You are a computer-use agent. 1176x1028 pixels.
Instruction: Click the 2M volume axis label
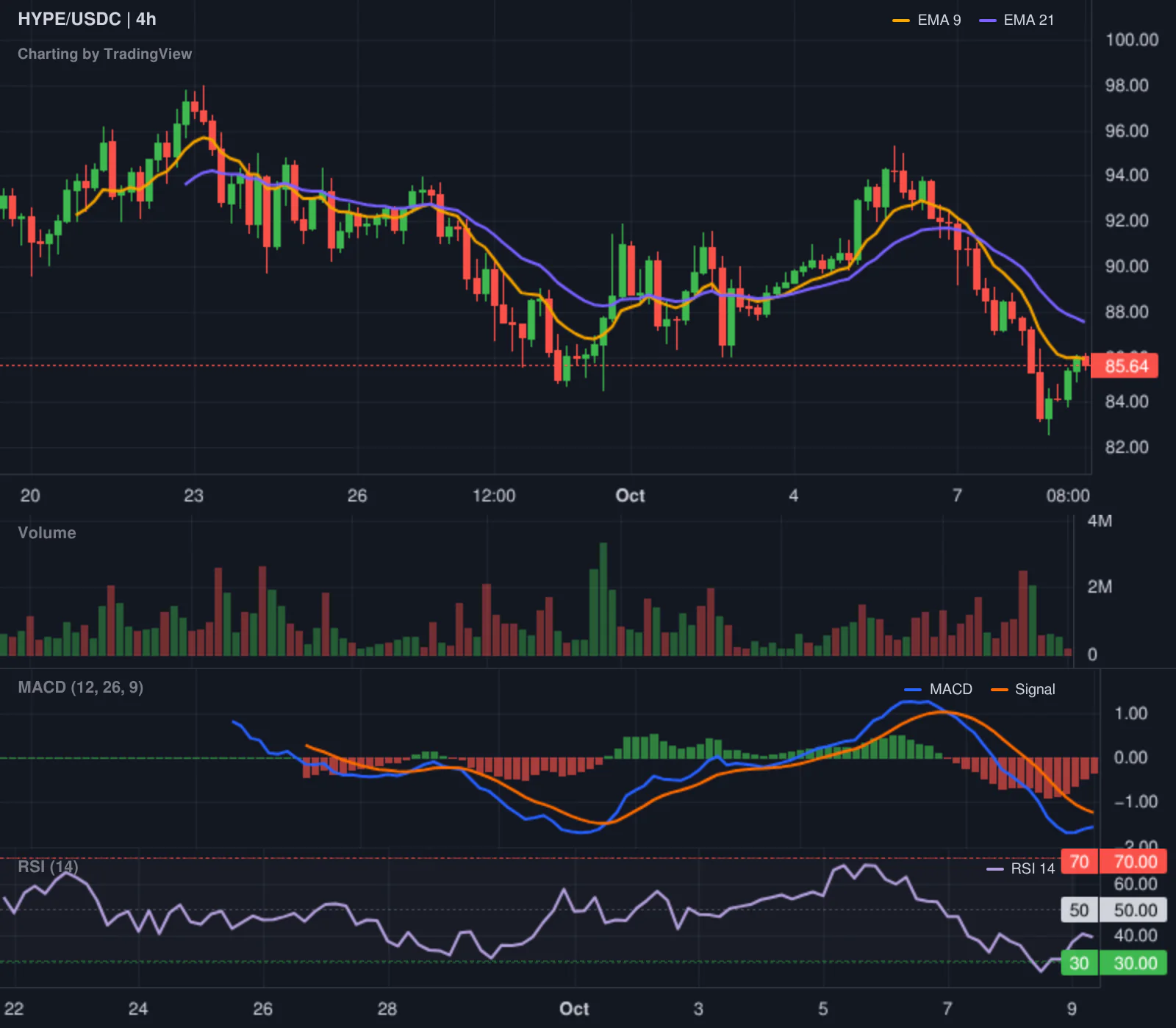point(1100,587)
